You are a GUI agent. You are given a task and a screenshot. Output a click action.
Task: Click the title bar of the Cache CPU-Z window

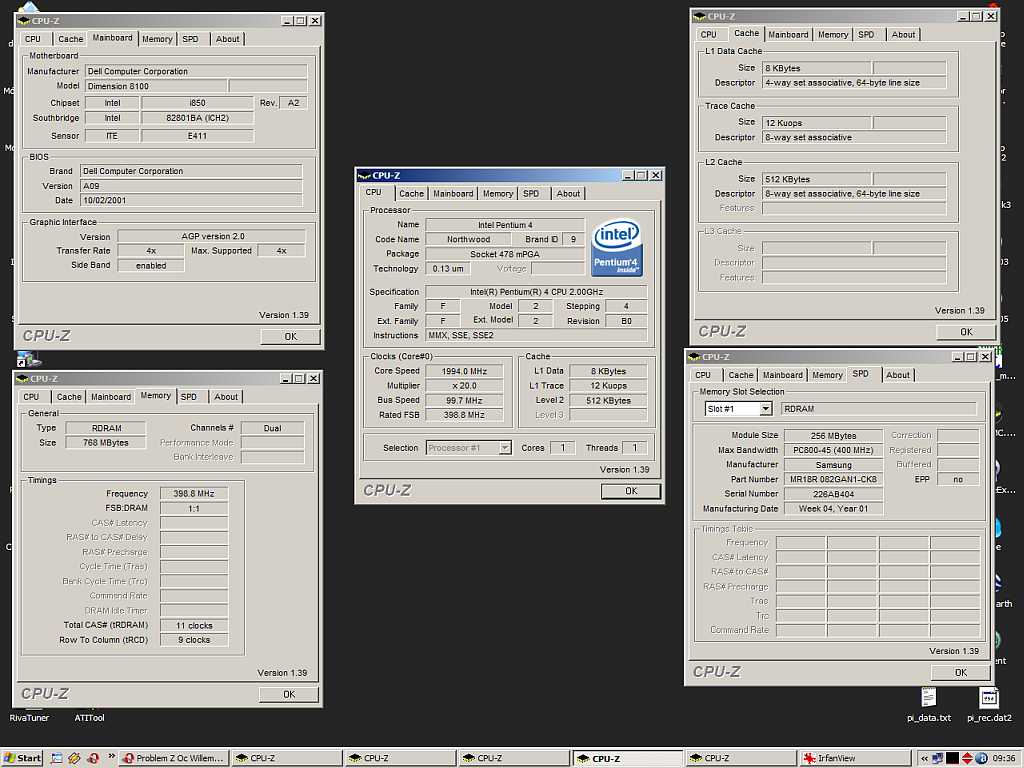pos(845,16)
